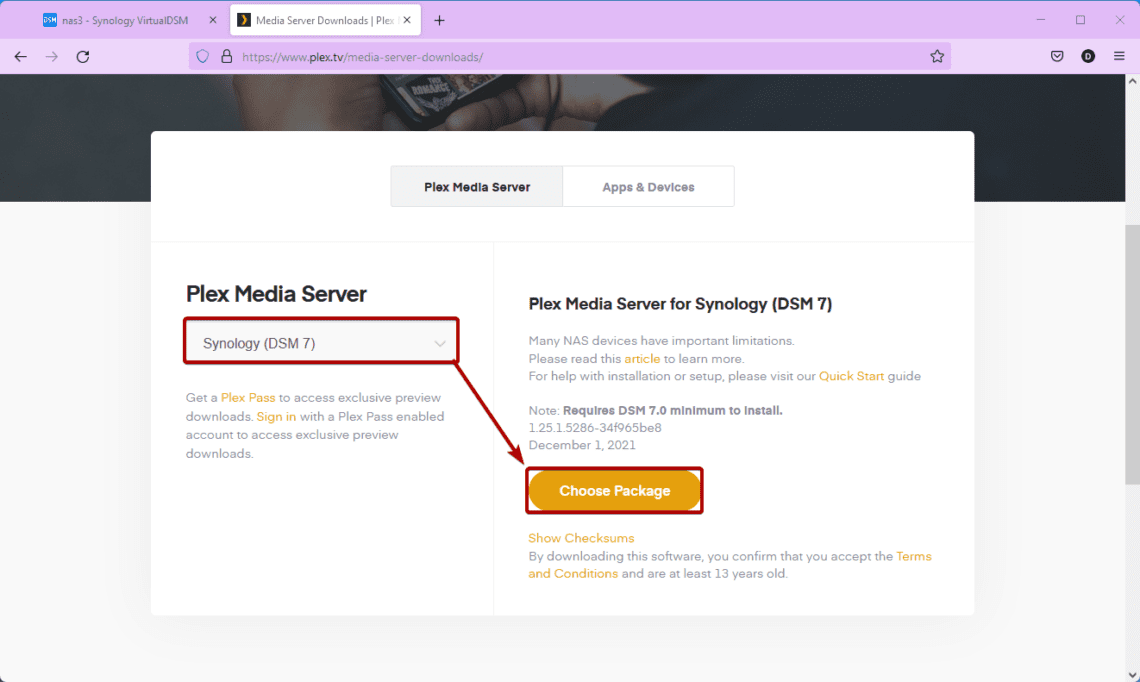The height and width of the screenshot is (682, 1140).
Task: Click the vertical page scrollbar thumb
Action: (1132, 354)
